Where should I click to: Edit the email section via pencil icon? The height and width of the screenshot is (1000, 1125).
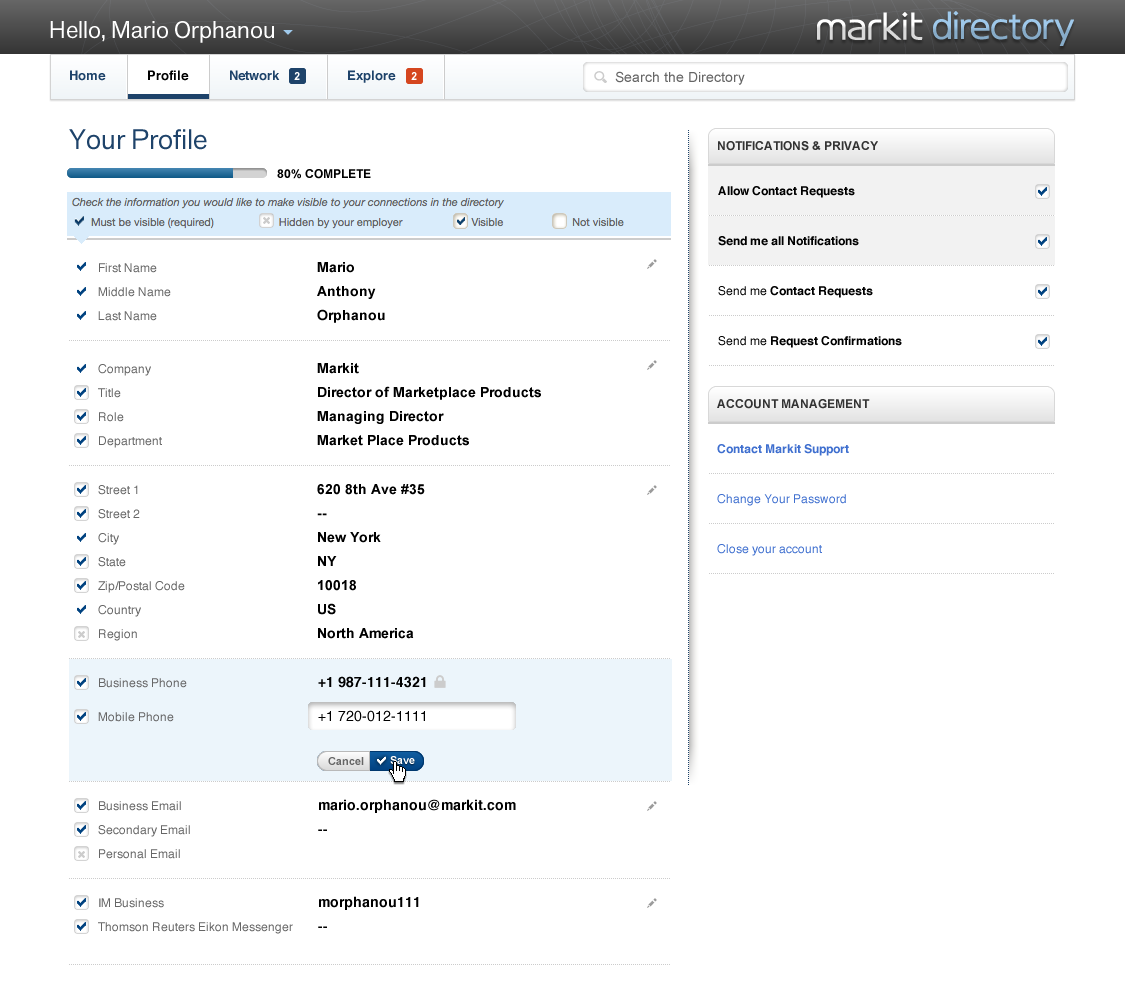tap(652, 805)
